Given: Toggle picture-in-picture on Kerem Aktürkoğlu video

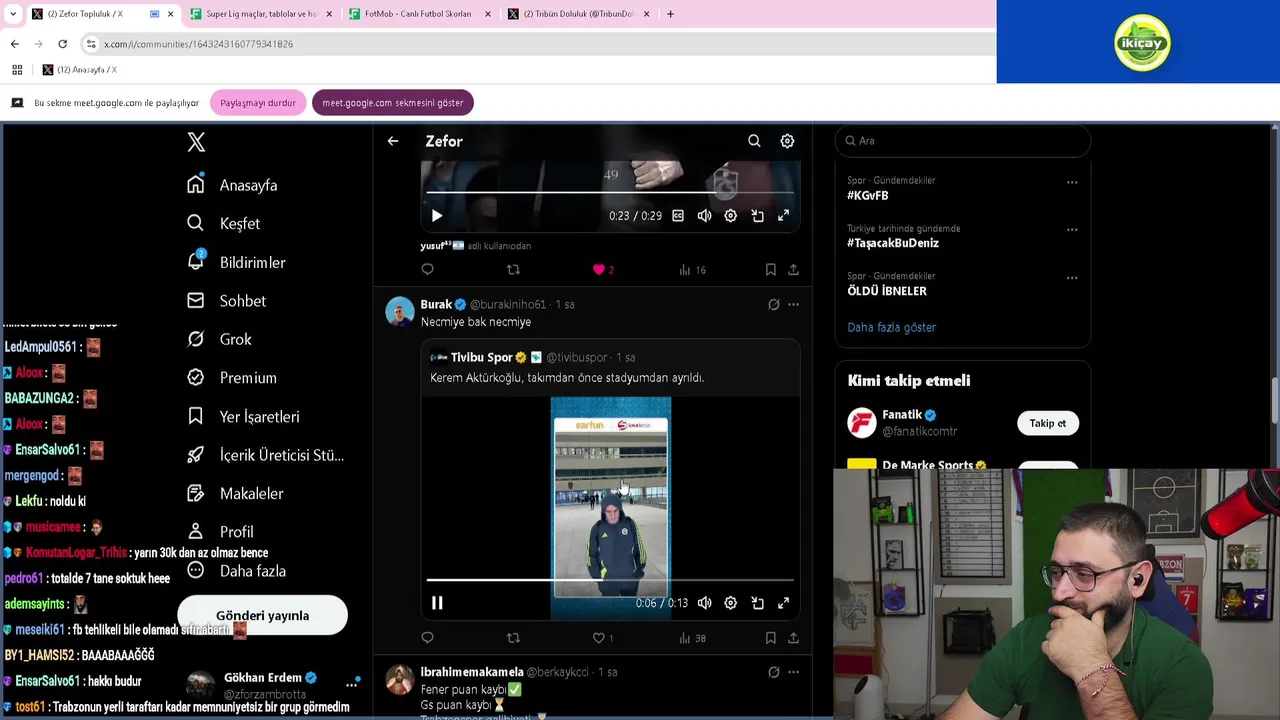Looking at the screenshot, I should click(757, 603).
